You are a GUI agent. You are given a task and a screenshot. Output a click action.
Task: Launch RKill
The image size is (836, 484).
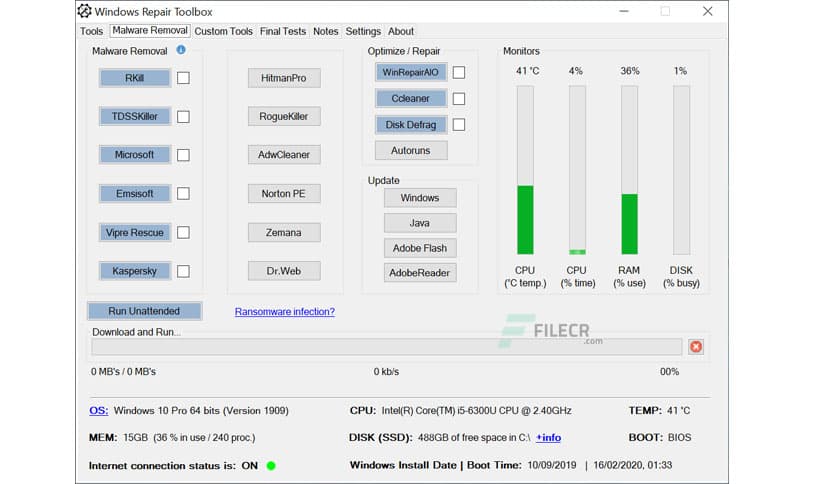click(134, 78)
